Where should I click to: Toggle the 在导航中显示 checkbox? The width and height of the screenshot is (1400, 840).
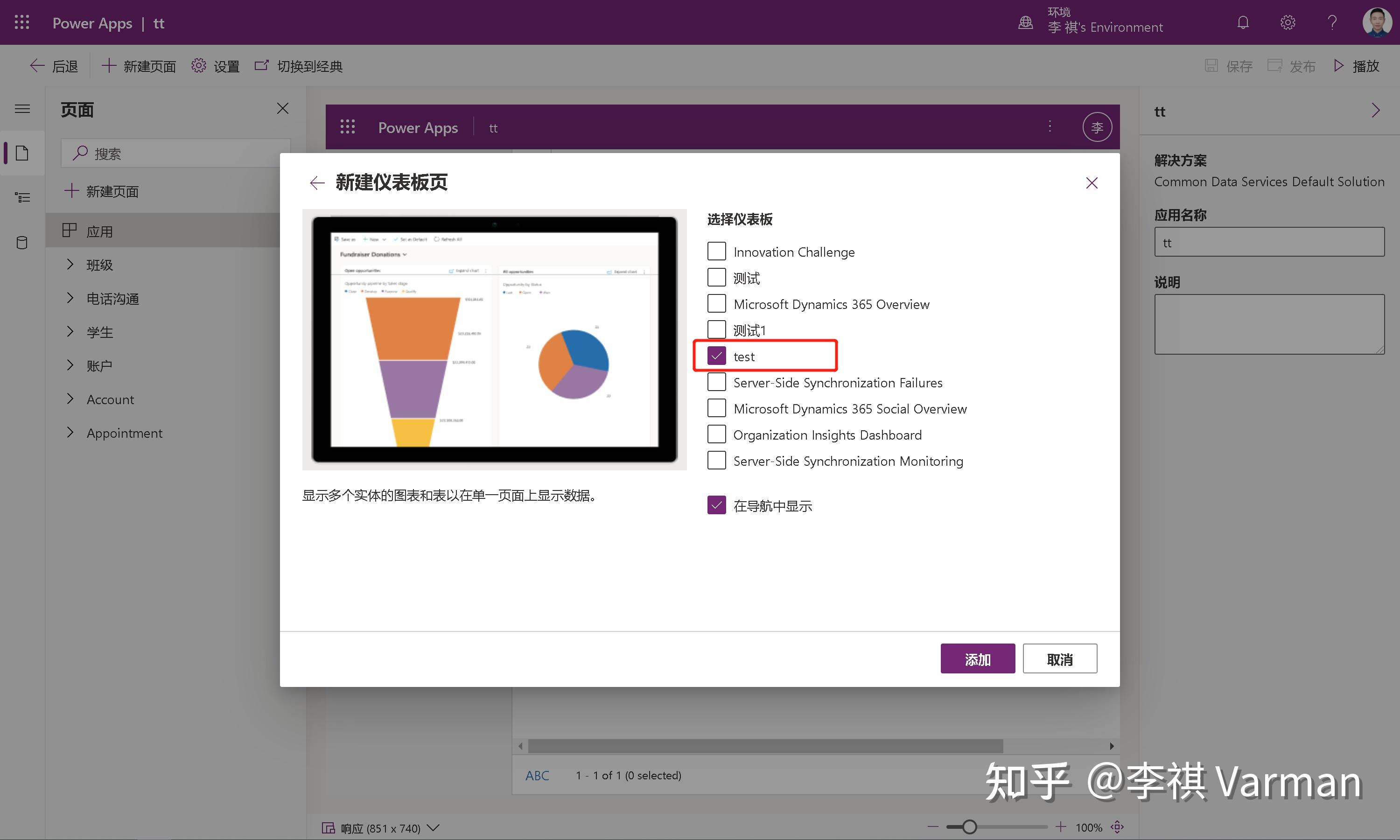[716, 505]
